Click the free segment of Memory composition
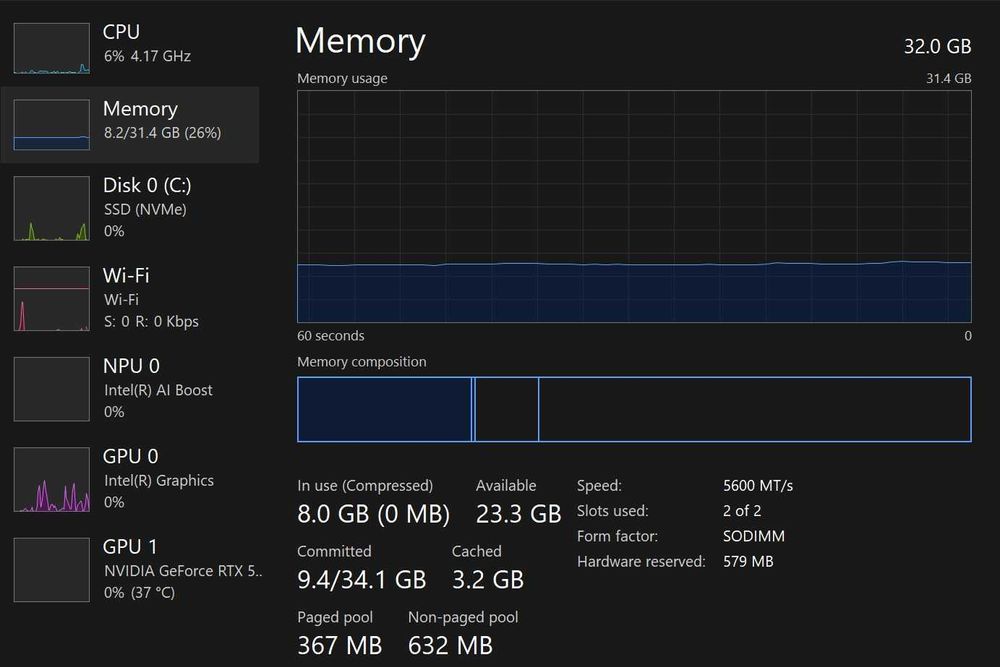This screenshot has width=1000, height=667. click(x=754, y=409)
